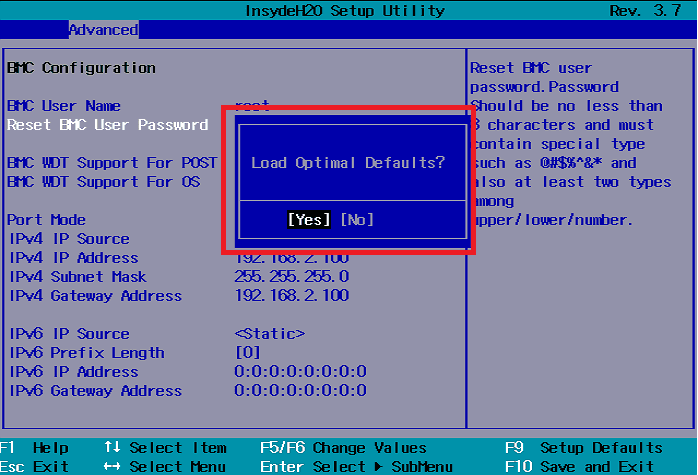The image size is (698, 475).
Task: Click IPv6 prefix length value [0]
Action: click(248, 353)
